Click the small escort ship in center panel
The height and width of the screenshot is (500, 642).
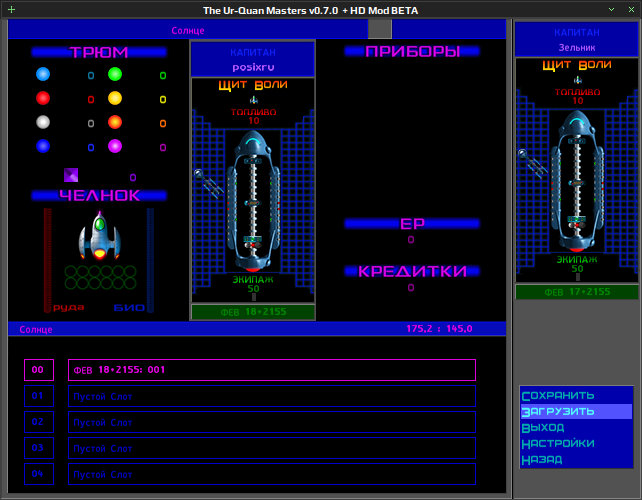pos(208,184)
